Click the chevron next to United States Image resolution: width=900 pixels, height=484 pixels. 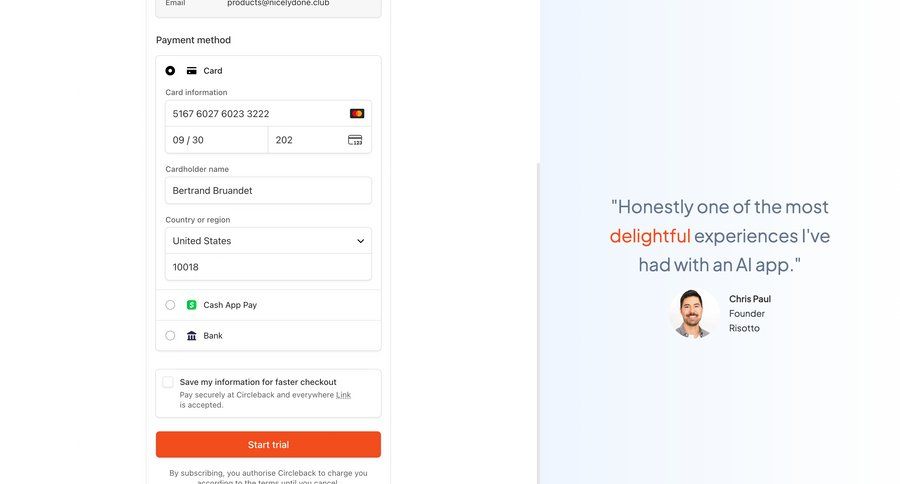point(360,241)
